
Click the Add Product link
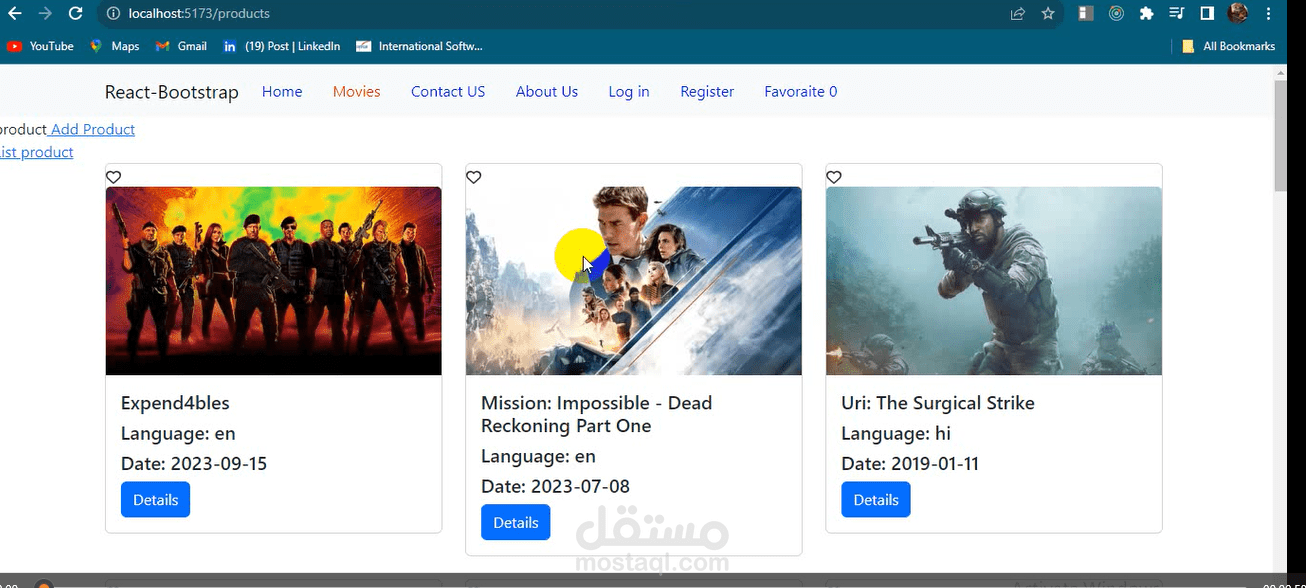click(92, 129)
